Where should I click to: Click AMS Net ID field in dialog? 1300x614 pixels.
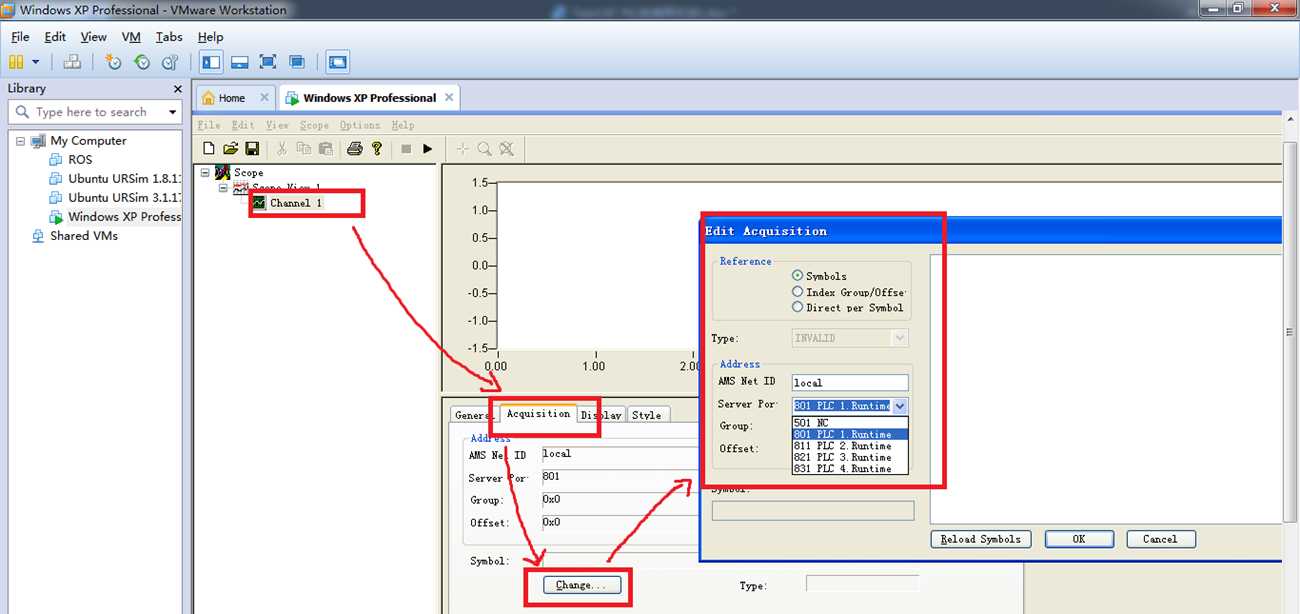coord(850,383)
